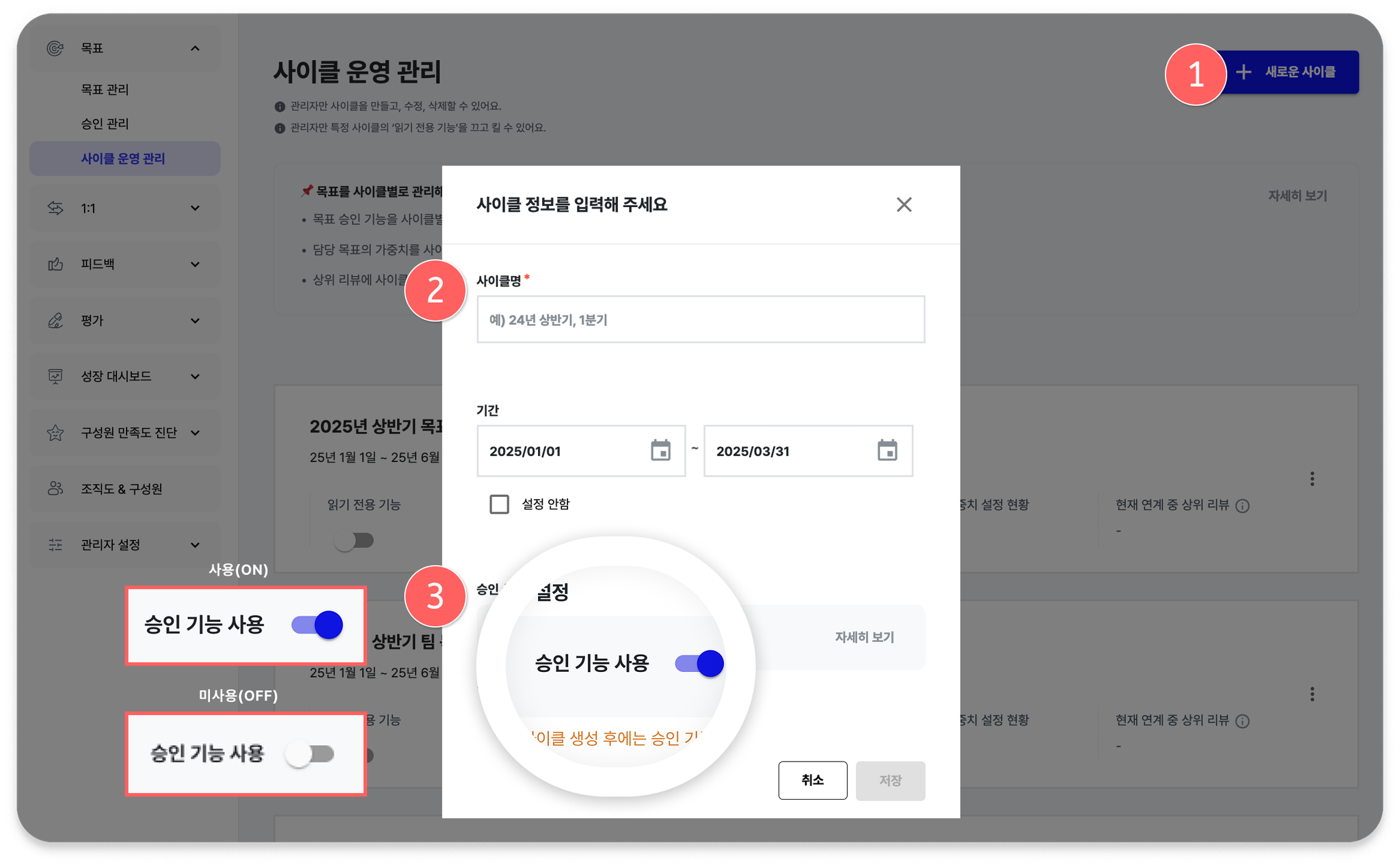Click the 평가 pencil icon
1400x864 pixels.
pos(55,320)
